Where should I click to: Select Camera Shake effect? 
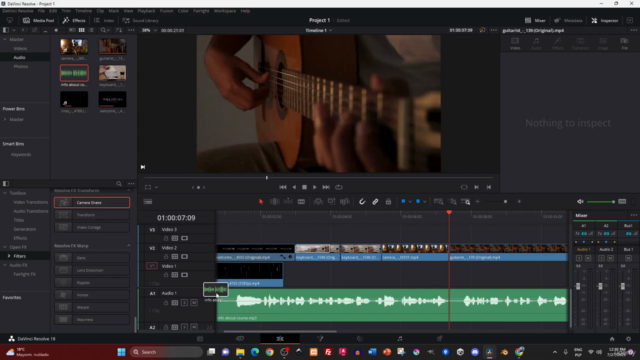(x=92, y=202)
